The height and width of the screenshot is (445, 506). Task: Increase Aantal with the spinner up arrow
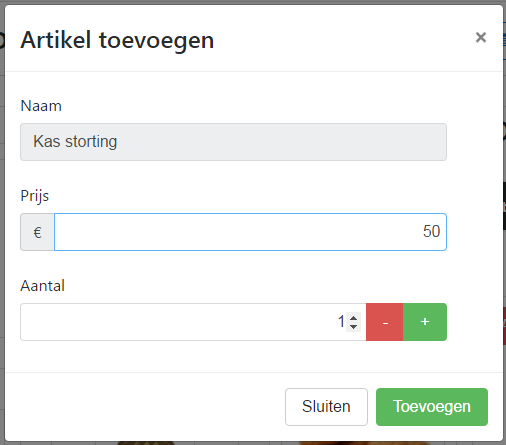coord(353,318)
